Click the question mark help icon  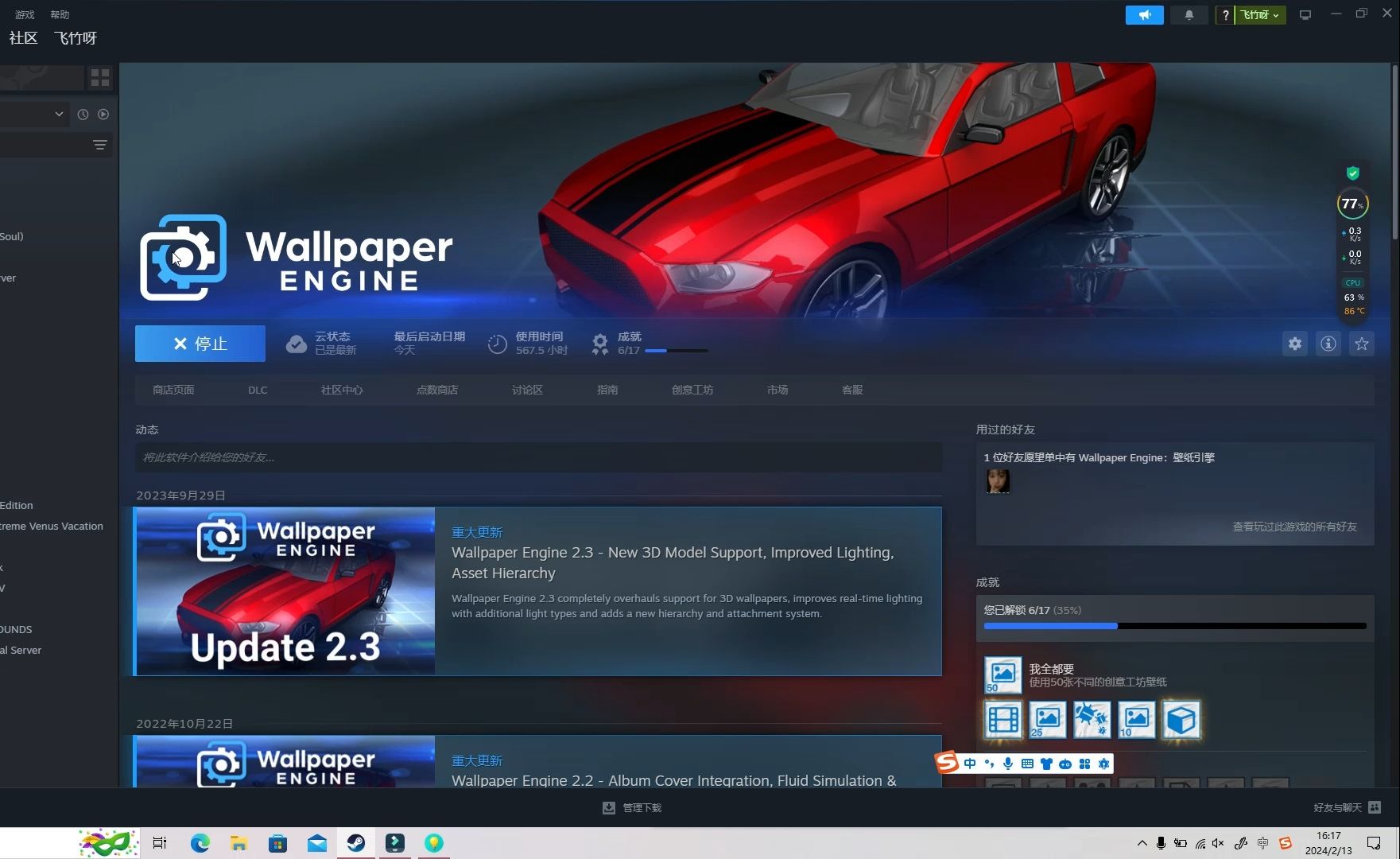click(1225, 15)
